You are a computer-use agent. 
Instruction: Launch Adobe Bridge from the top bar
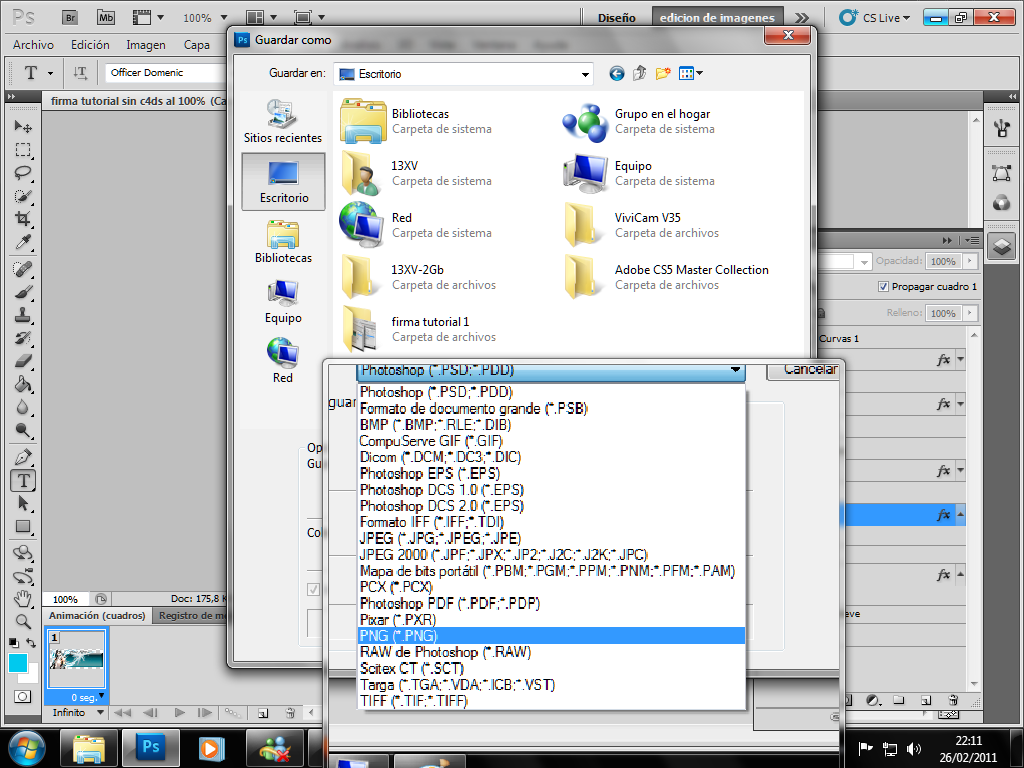click(70, 18)
